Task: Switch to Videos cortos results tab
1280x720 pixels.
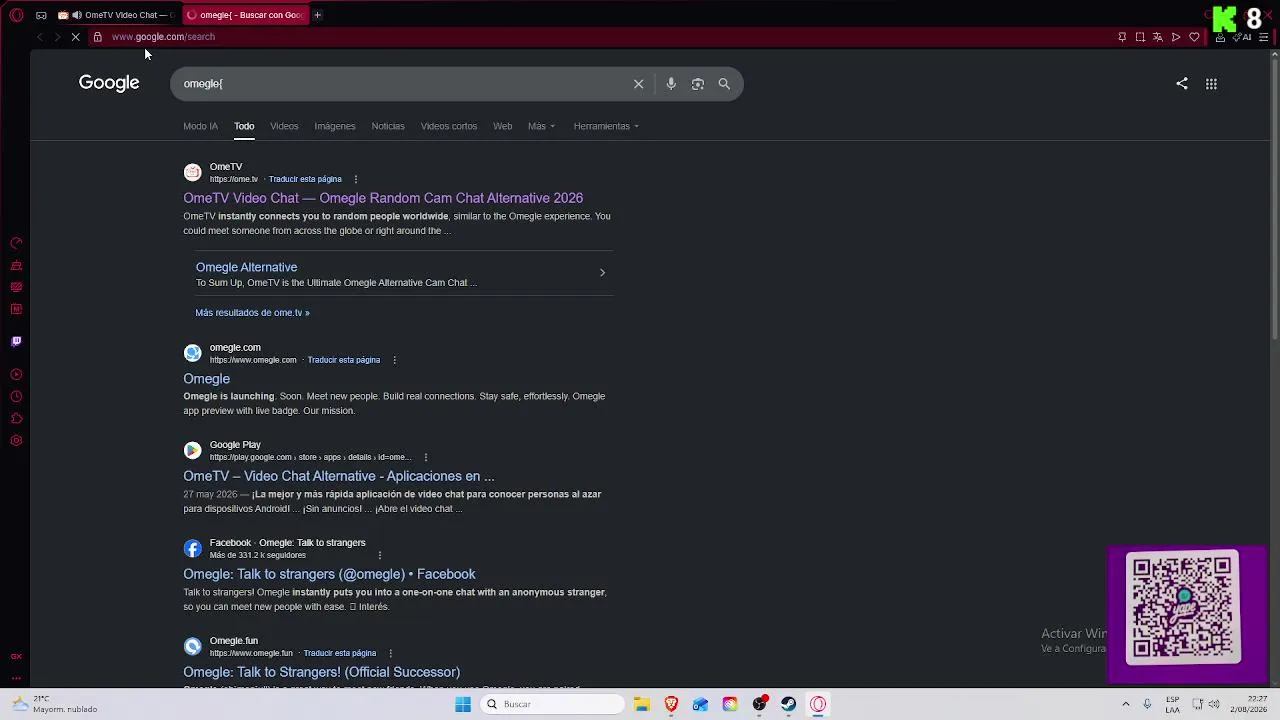Action: (449, 126)
